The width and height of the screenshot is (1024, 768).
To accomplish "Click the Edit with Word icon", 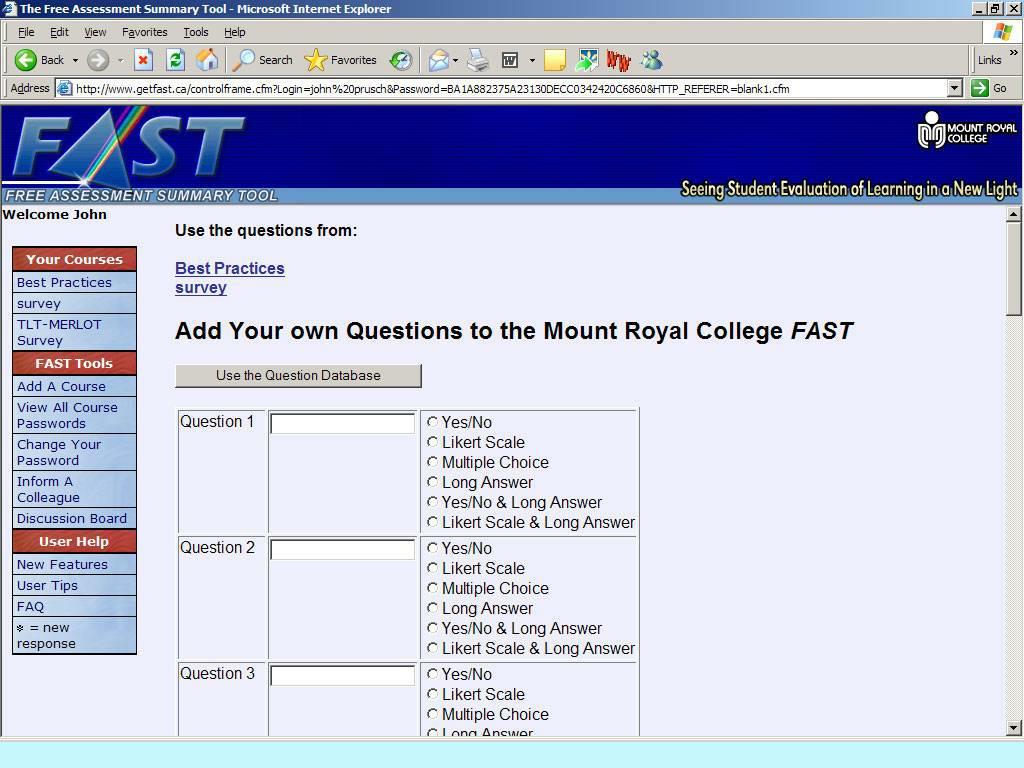I will (x=510, y=60).
